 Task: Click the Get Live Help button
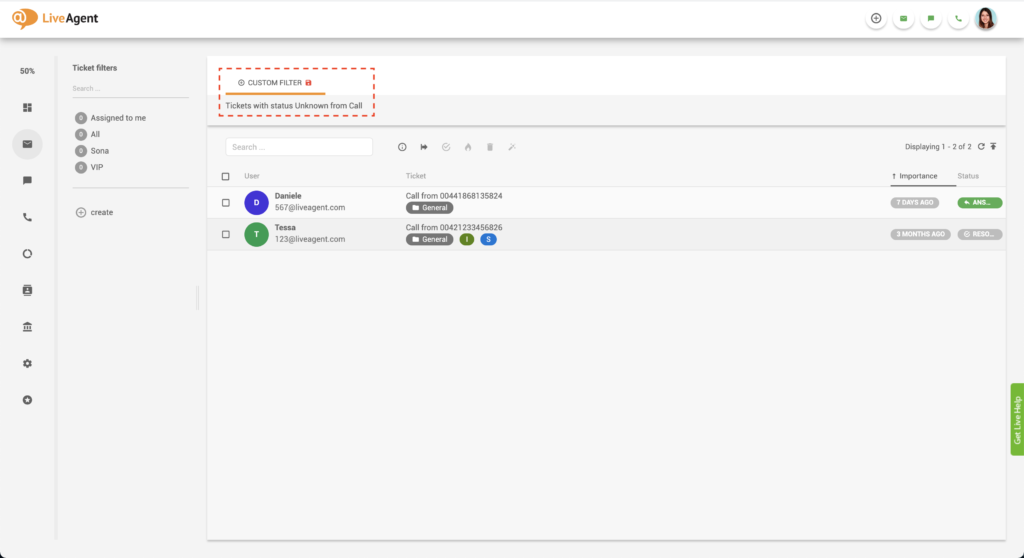(1017, 420)
